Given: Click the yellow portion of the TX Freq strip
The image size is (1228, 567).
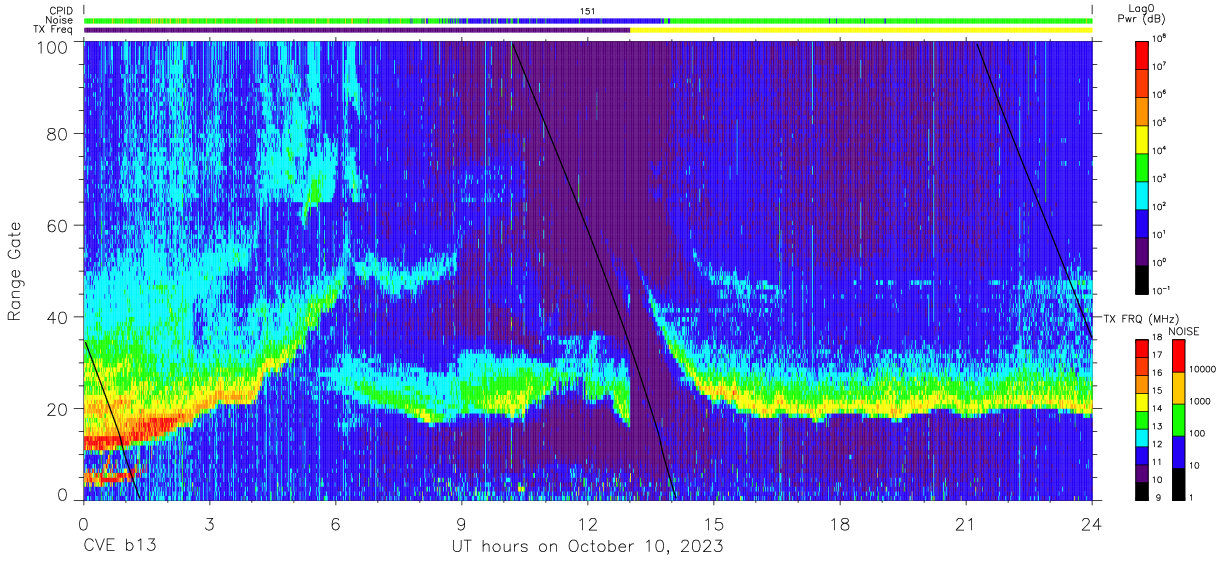Looking at the screenshot, I should 861,30.
